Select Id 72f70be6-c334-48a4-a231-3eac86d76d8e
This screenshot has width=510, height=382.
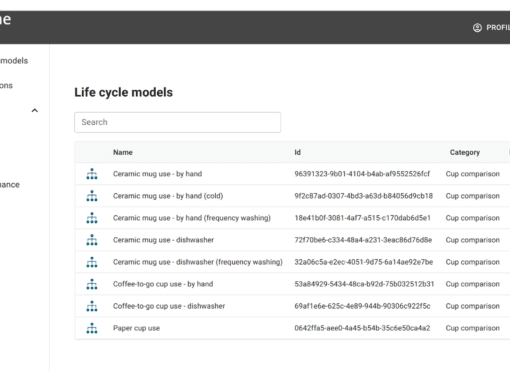coord(363,240)
